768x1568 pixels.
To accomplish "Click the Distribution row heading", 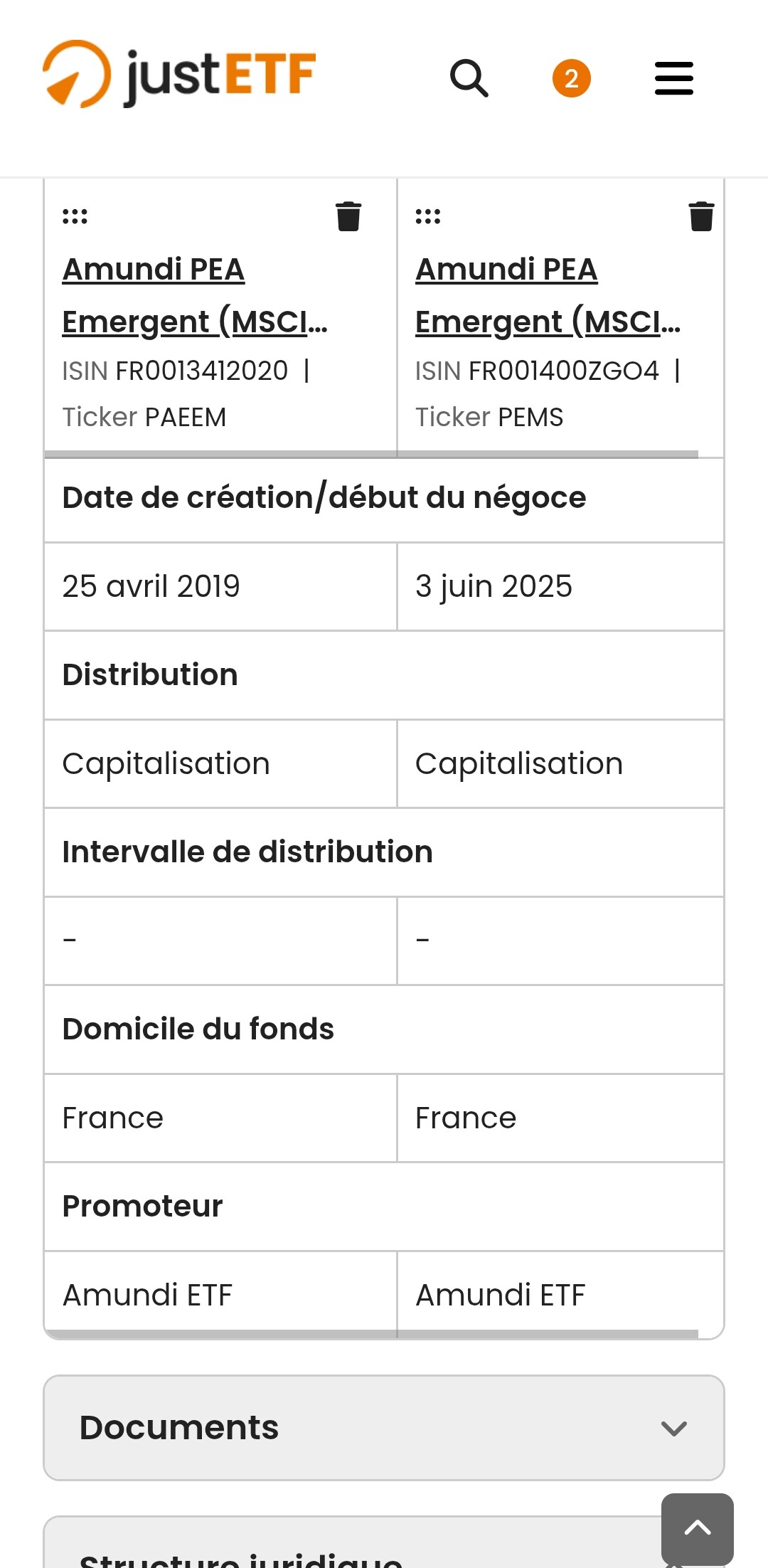I will click(150, 674).
